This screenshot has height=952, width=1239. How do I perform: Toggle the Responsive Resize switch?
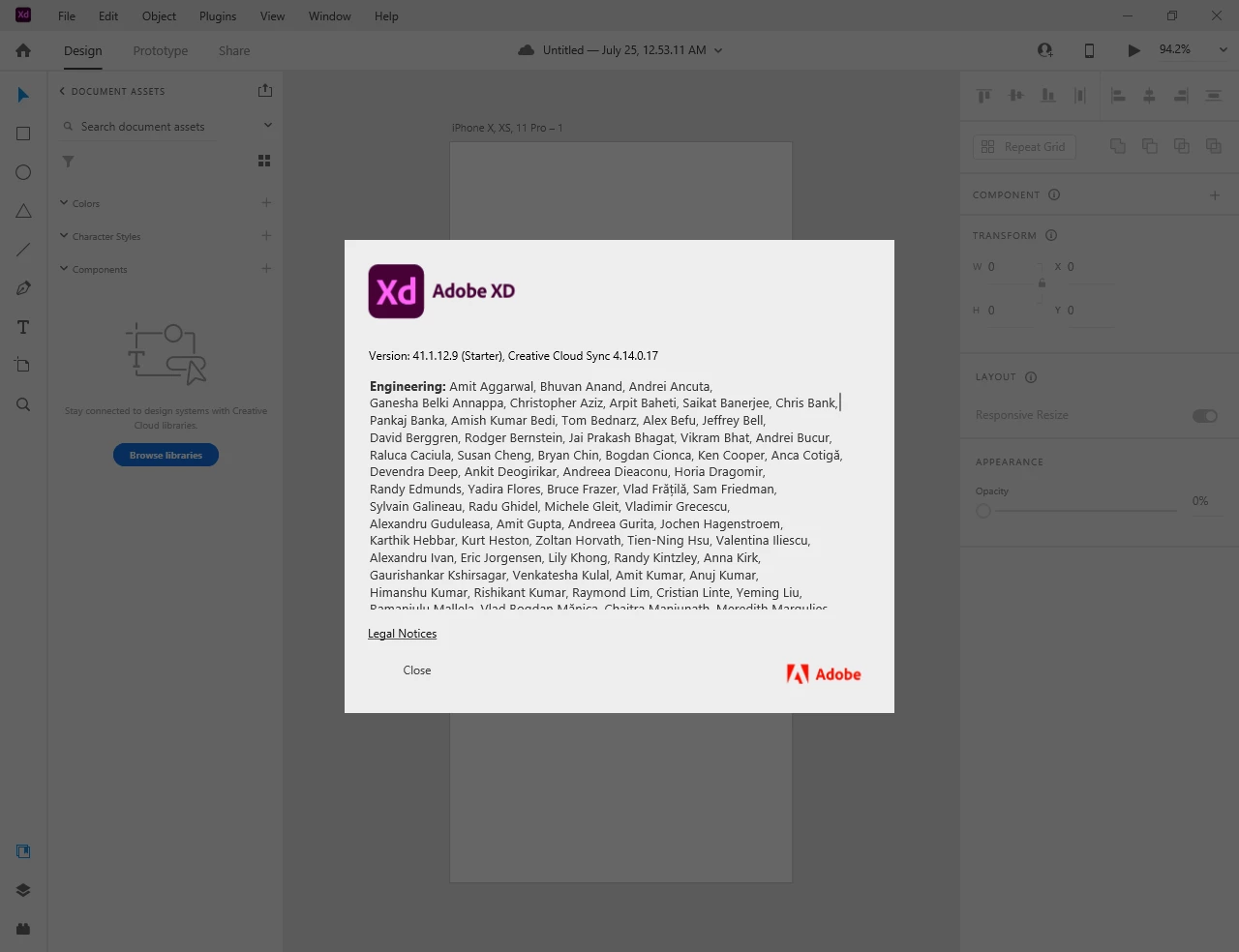click(x=1205, y=416)
